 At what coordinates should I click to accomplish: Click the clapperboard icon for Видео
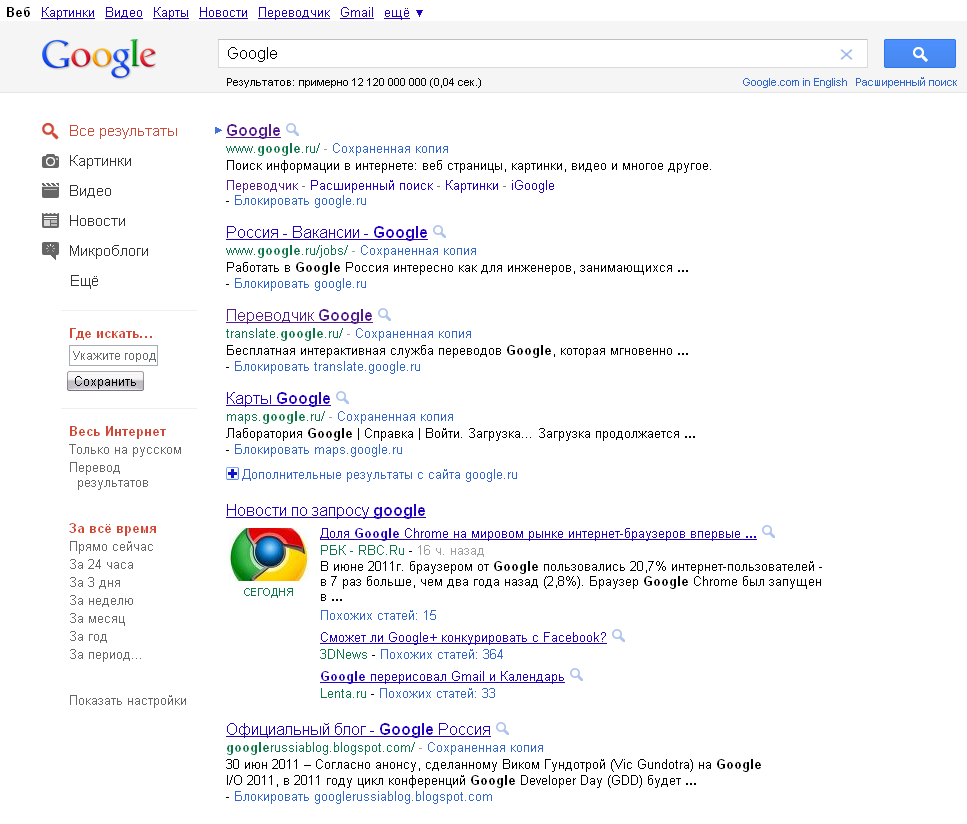tap(50, 191)
